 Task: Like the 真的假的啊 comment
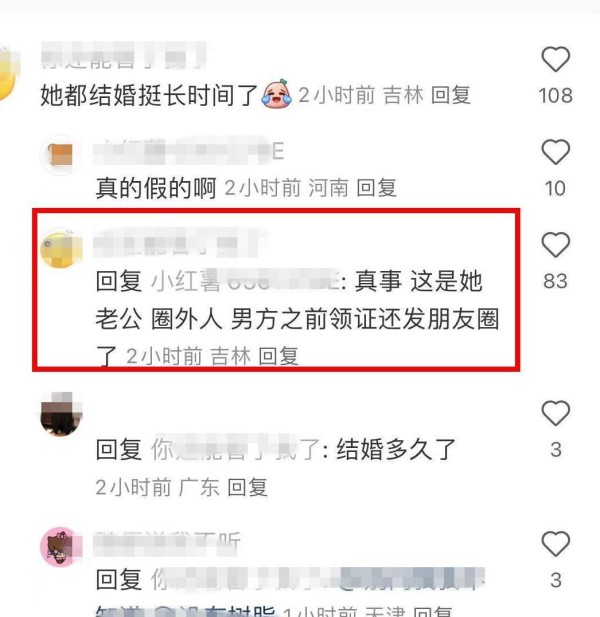click(x=556, y=152)
